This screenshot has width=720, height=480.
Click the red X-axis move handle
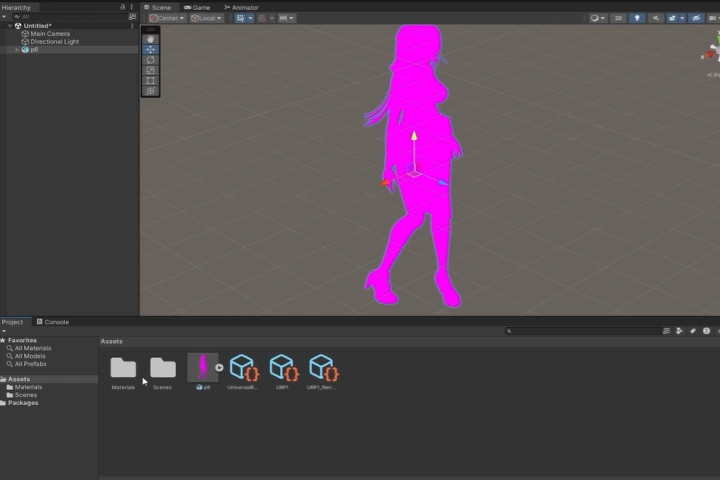pyautogui.click(x=385, y=183)
